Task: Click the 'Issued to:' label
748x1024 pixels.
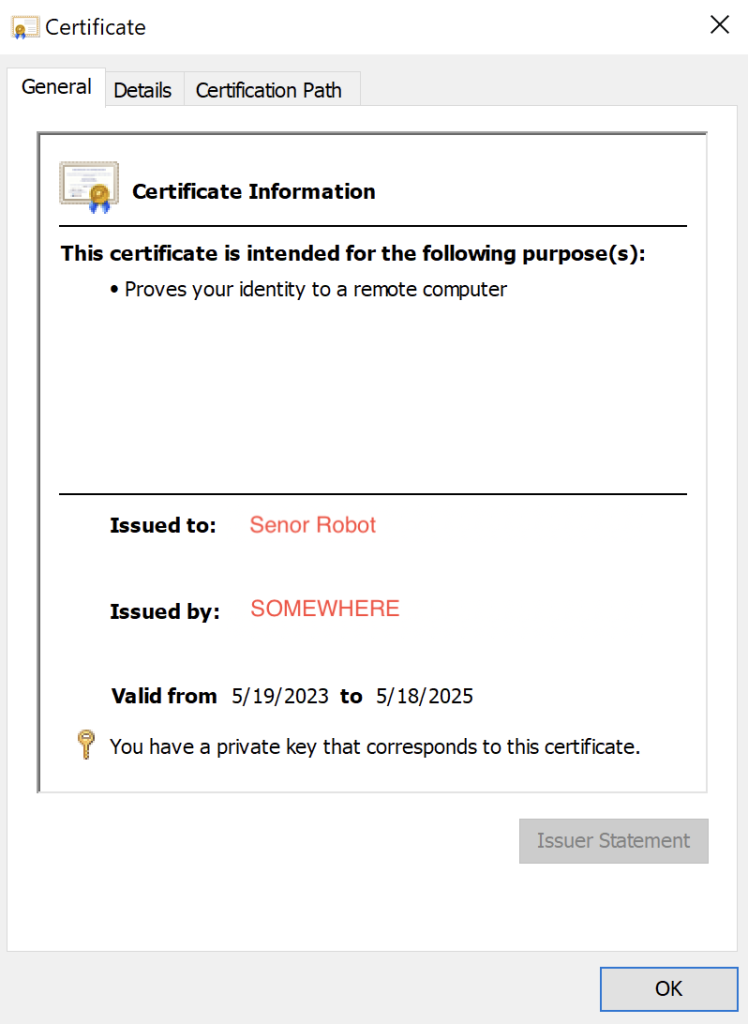Action: point(163,526)
